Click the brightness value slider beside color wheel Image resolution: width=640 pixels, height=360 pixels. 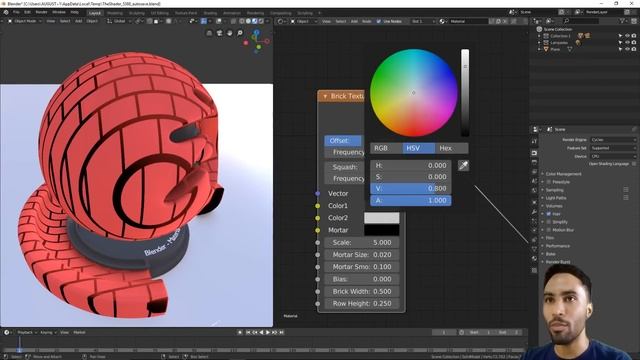(x=465, y=93)
